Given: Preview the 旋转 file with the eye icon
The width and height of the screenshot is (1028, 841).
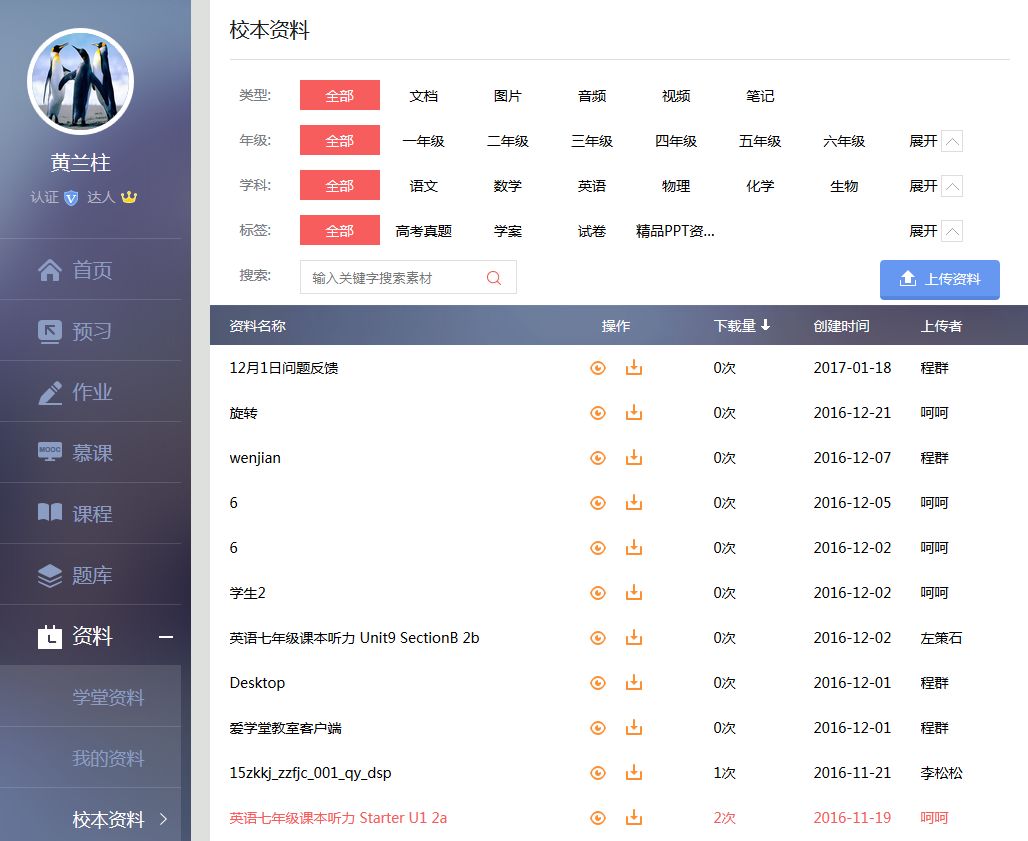Looking at the screenshot, I should (597, 412).
